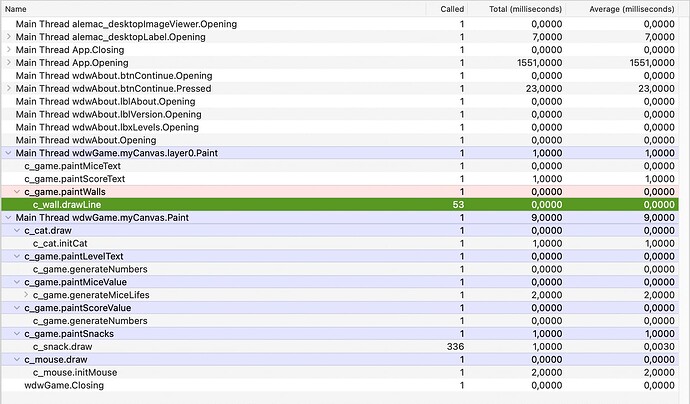Click the 9,0000 average for myCanvas.Paint
The width and height of the screenshot is (690, 404).
pyautogui.click(x=659, y=217)
